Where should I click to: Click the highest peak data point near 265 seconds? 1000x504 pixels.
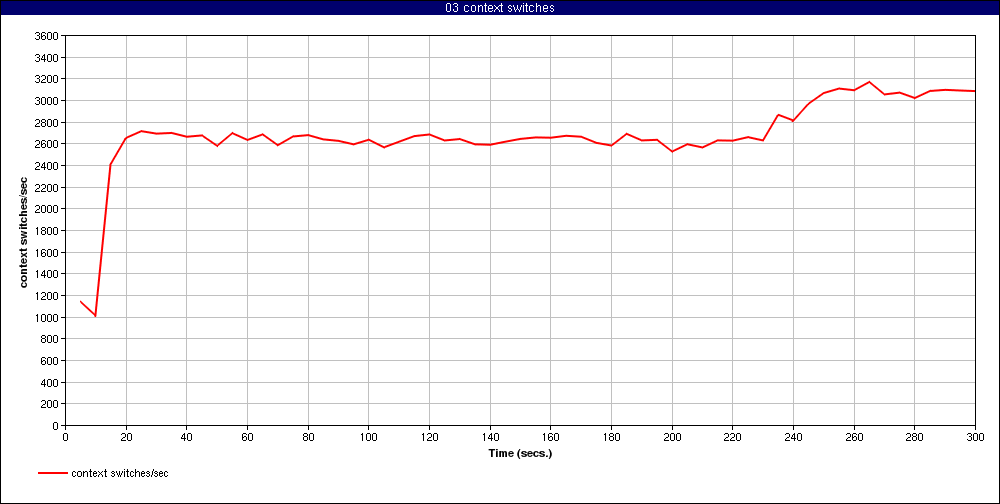[869, 82]
